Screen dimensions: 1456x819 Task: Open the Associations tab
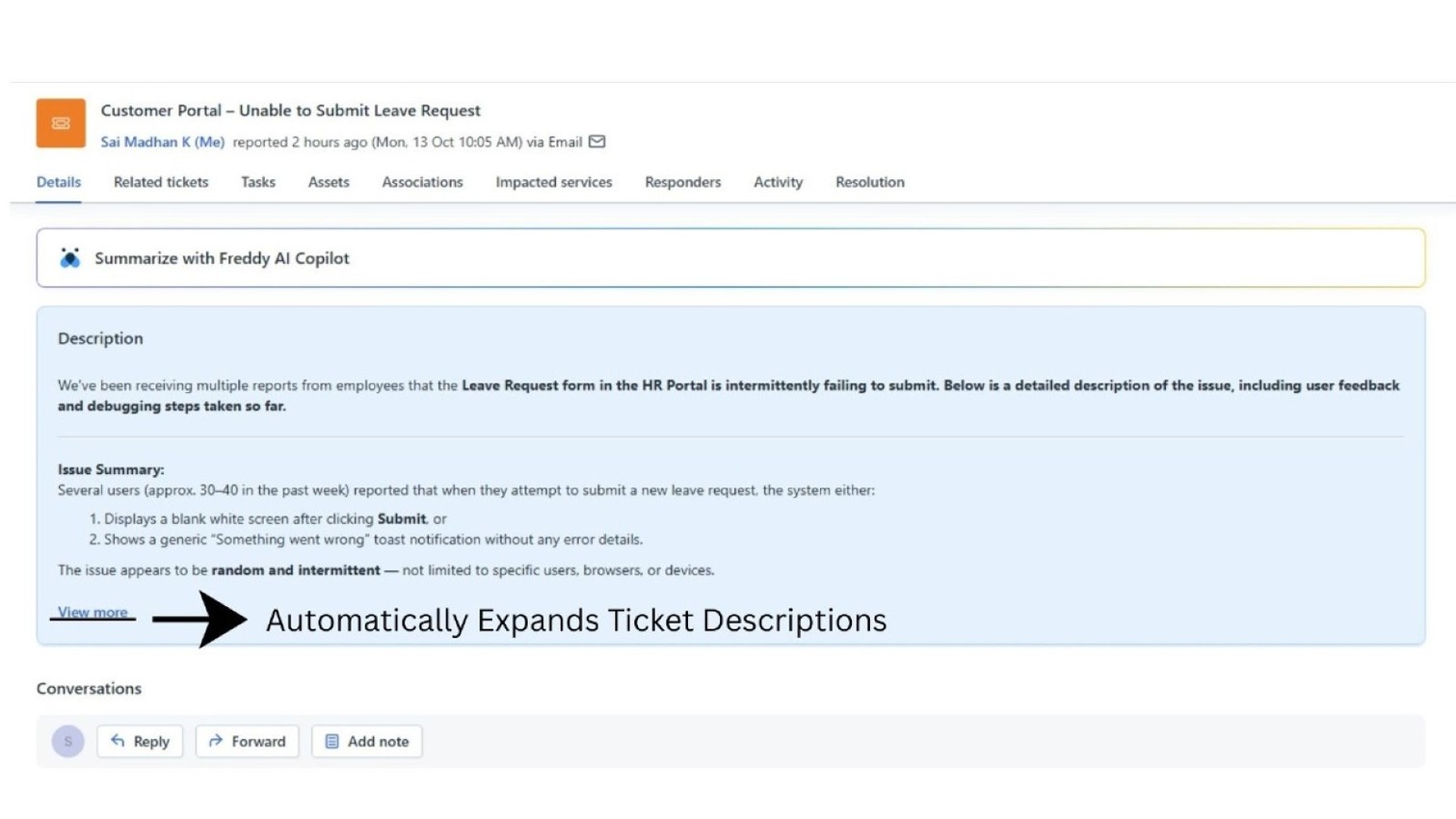tap(422, 182)
